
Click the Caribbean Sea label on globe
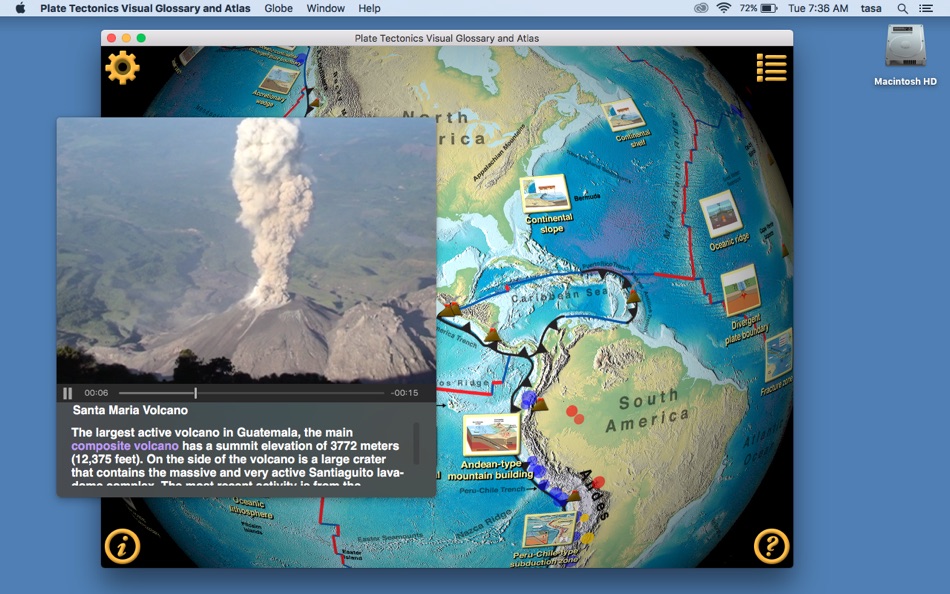coord(559,295)
